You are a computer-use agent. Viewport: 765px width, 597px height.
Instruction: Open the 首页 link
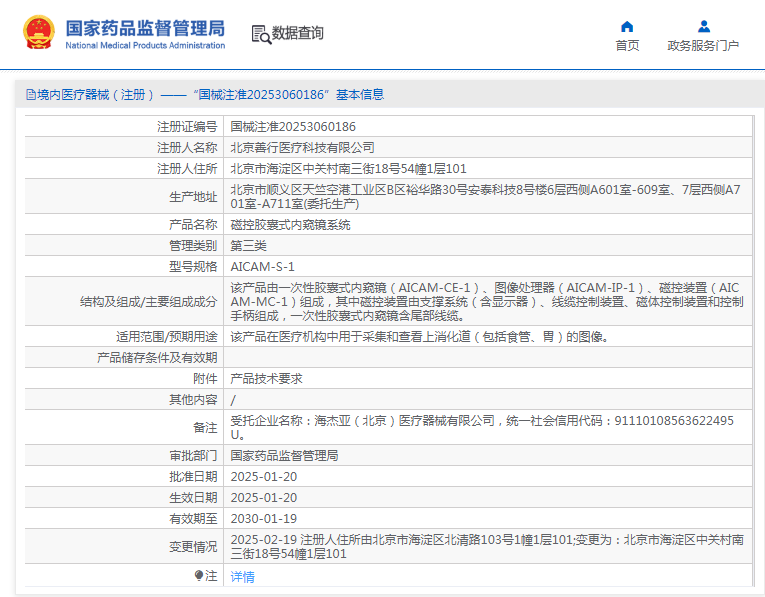627,45
